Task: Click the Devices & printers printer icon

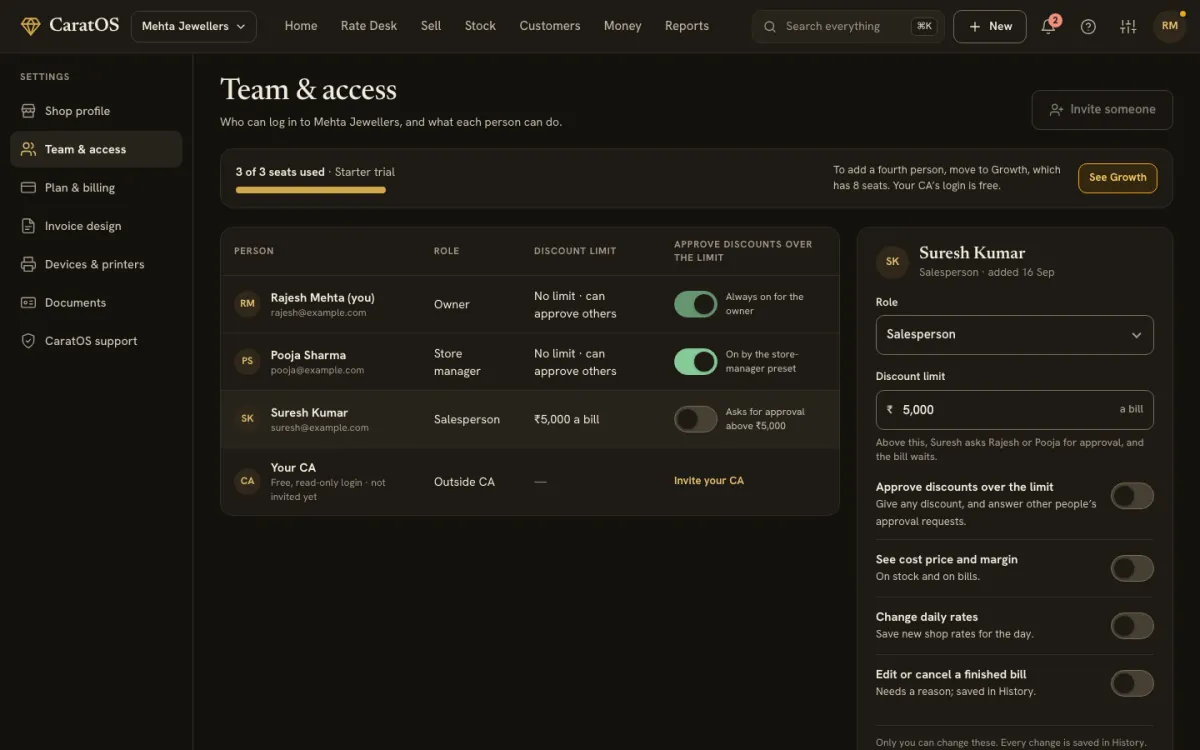Action: point(28,264)
